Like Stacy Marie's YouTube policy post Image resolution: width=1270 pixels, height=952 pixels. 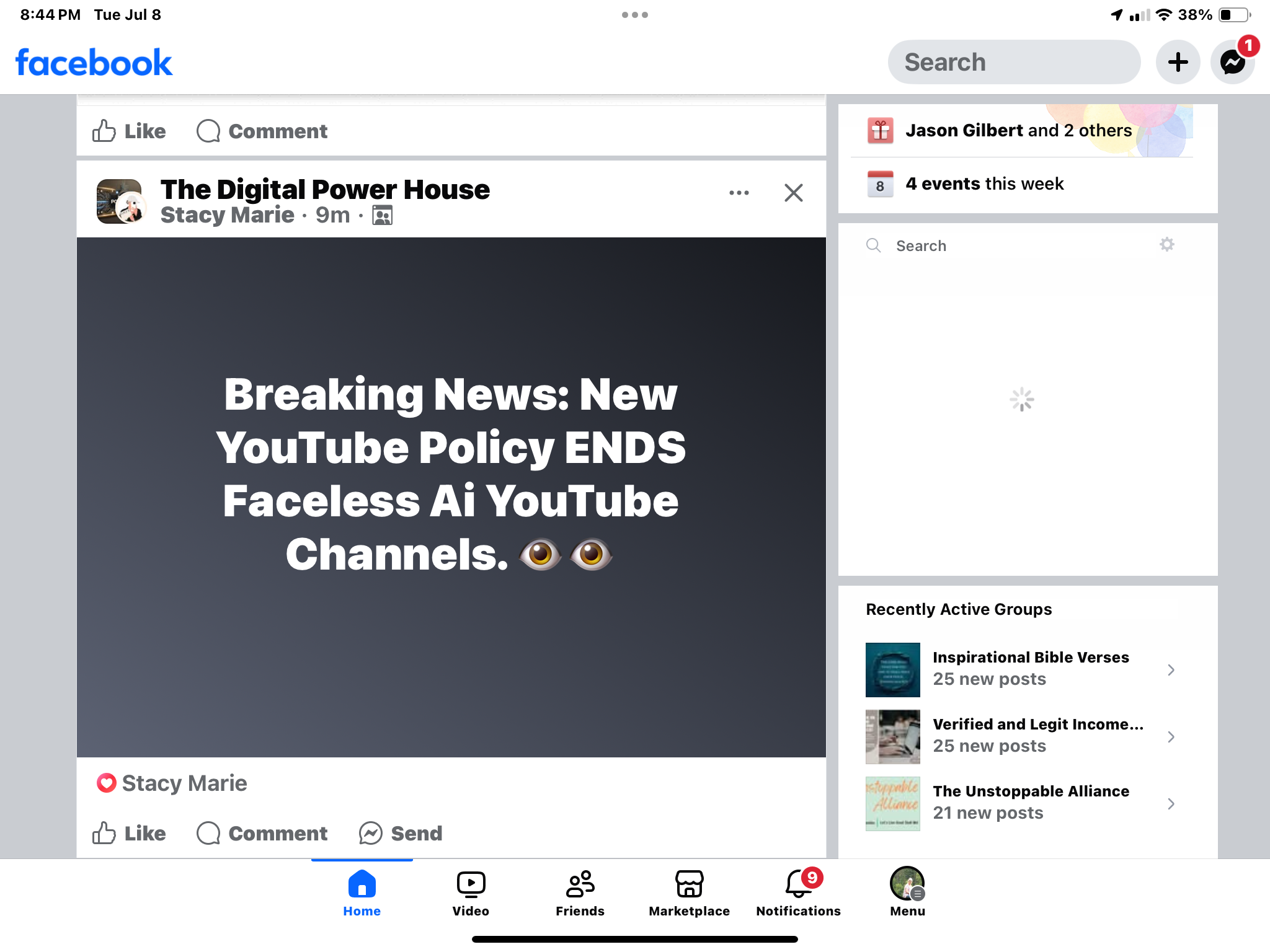coord(129,833)
